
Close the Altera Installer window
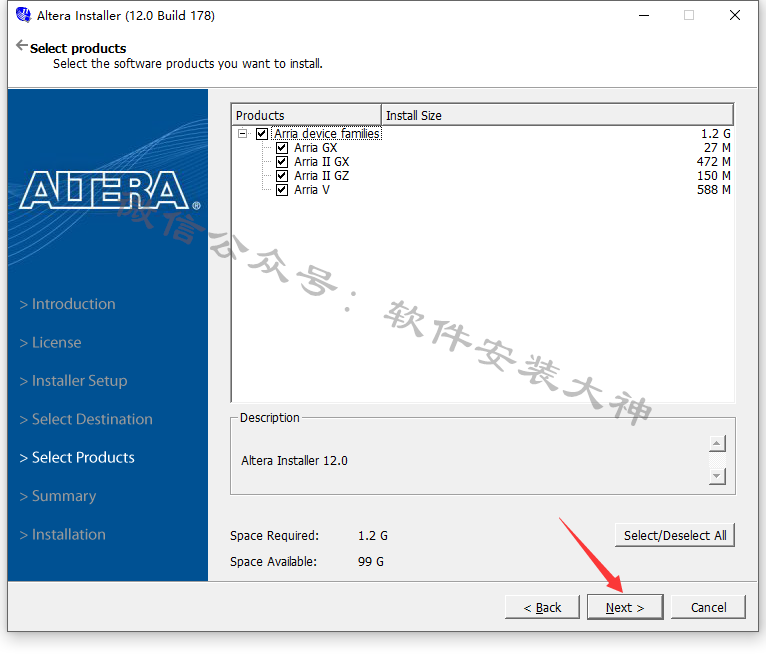click(735, 16)
